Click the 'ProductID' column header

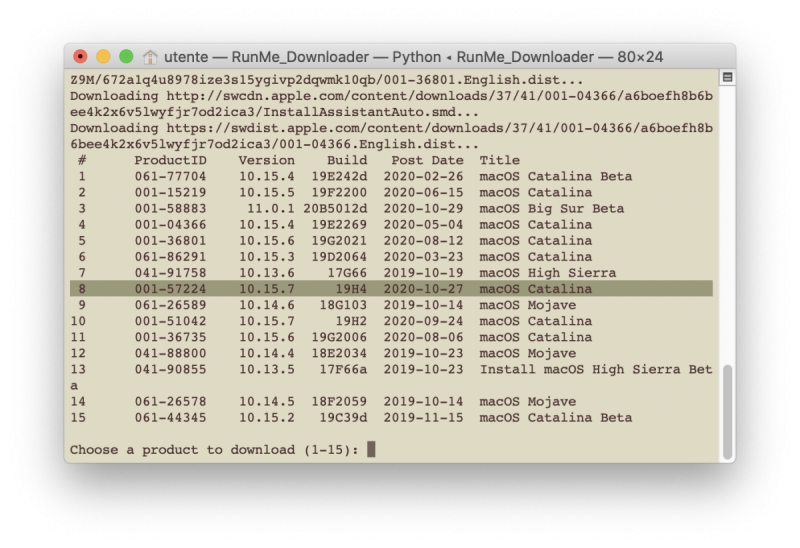(170, 160)
